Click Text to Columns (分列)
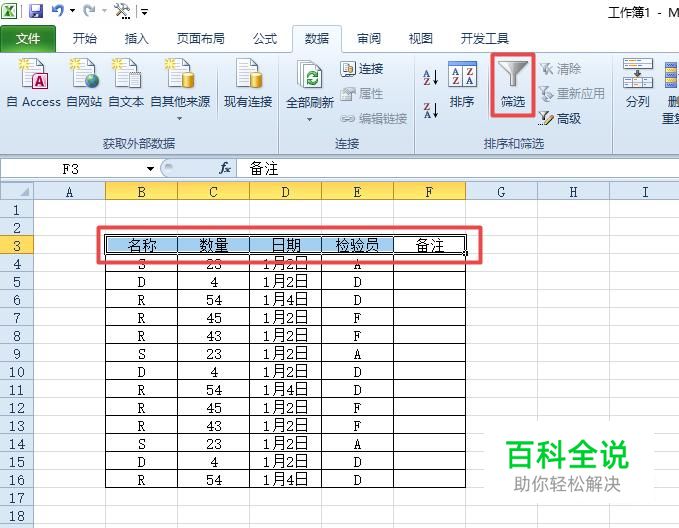Screen dimensions: 679x528 pos(637,83)
